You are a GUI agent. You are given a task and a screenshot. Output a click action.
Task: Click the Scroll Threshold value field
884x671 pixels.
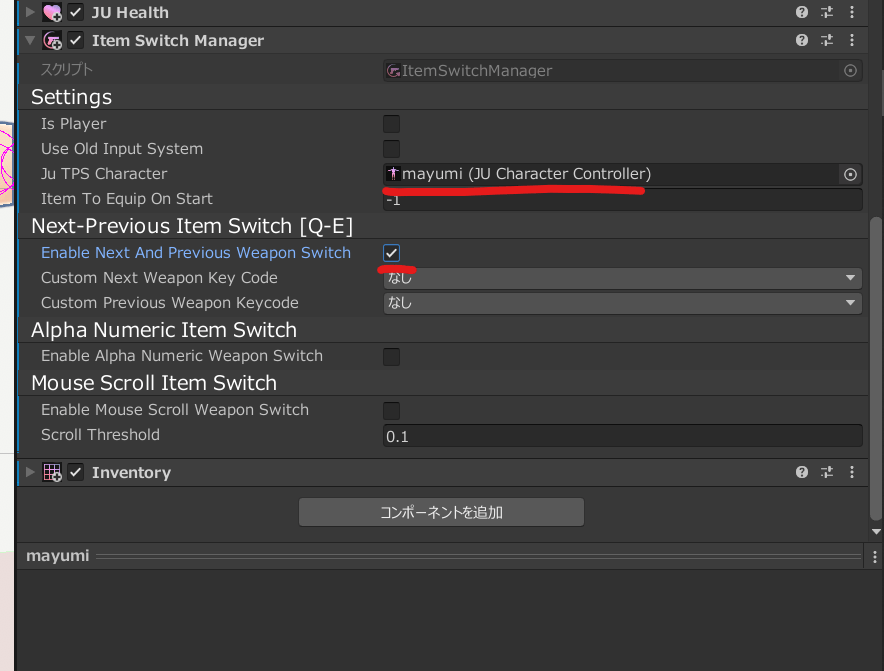622,436
